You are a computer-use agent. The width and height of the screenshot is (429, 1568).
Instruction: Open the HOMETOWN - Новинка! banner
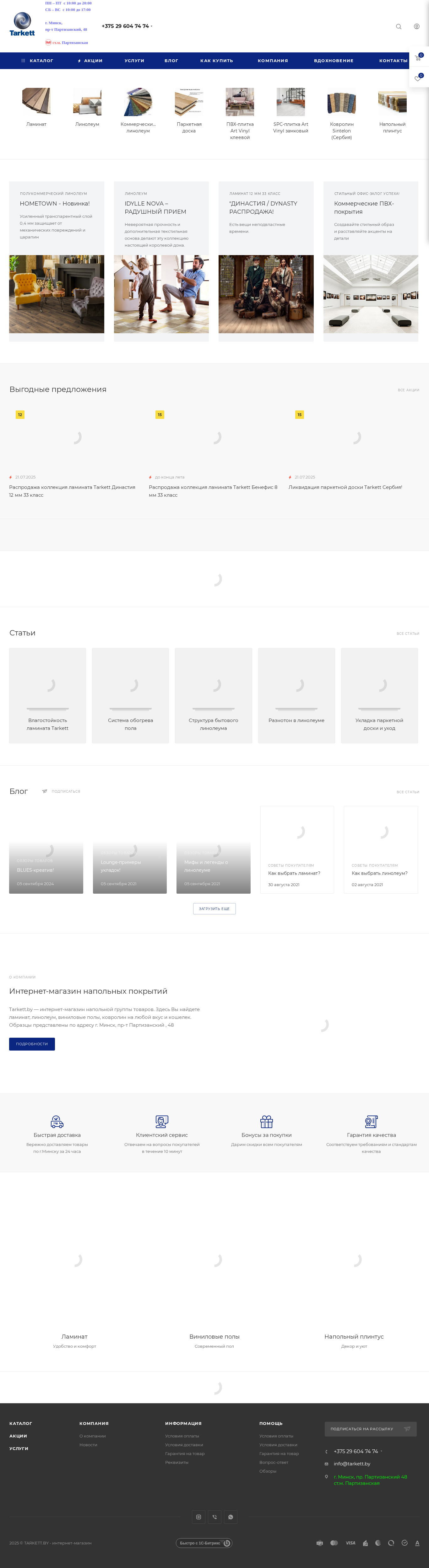tap(57, 261)
